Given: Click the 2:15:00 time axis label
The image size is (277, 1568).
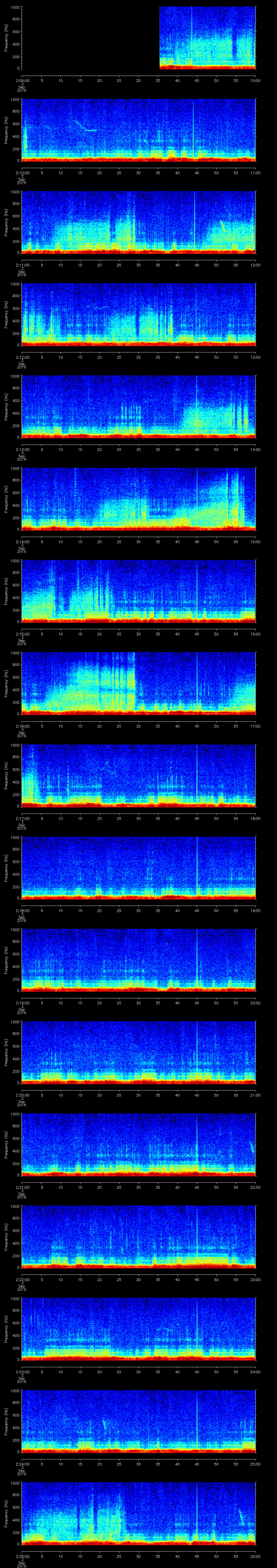Looking at the screenshot, I should click(x=22, y=634).
